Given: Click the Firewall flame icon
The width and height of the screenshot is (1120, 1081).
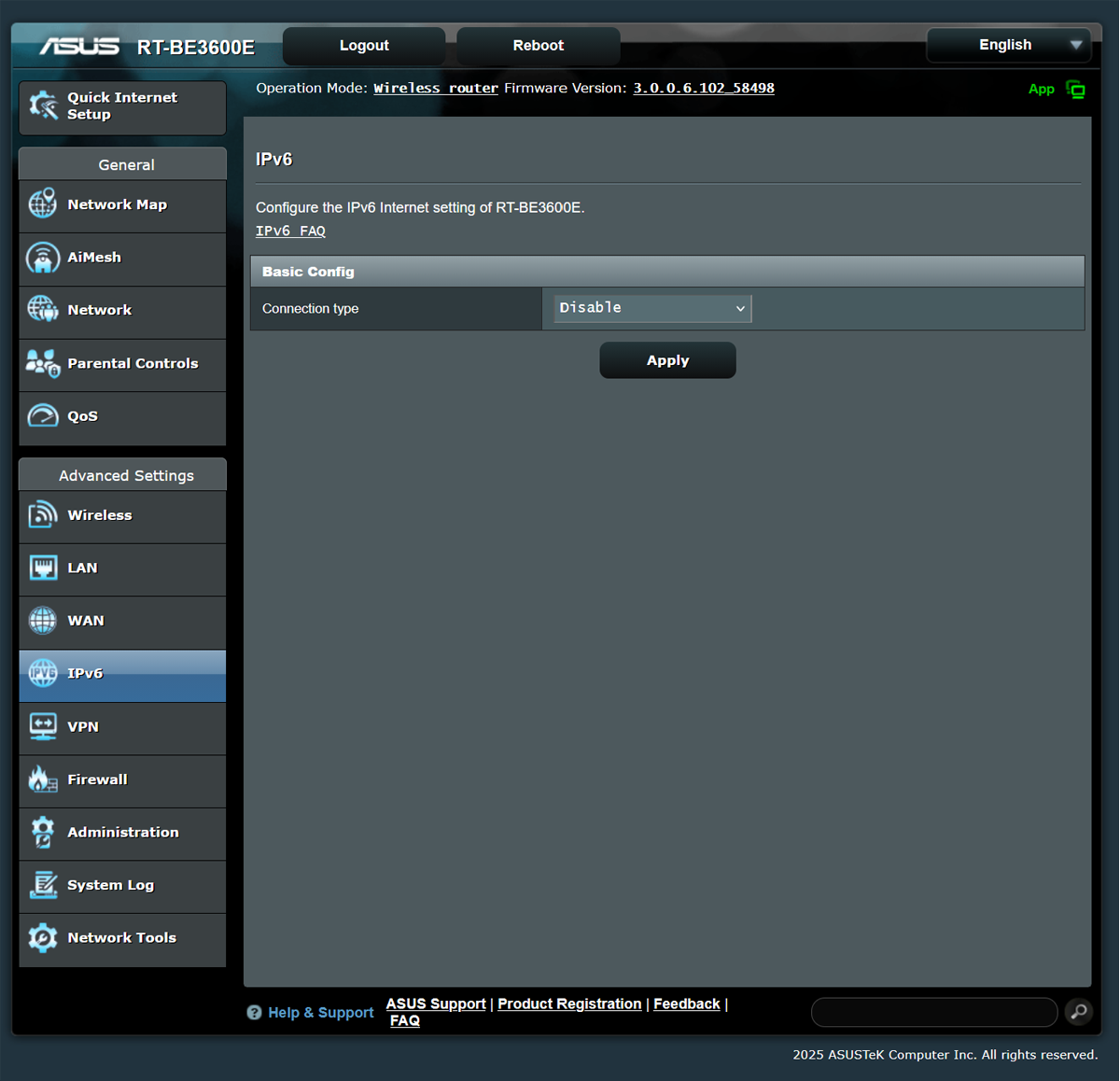Looking at the screenshot, I should coord(43,779).
